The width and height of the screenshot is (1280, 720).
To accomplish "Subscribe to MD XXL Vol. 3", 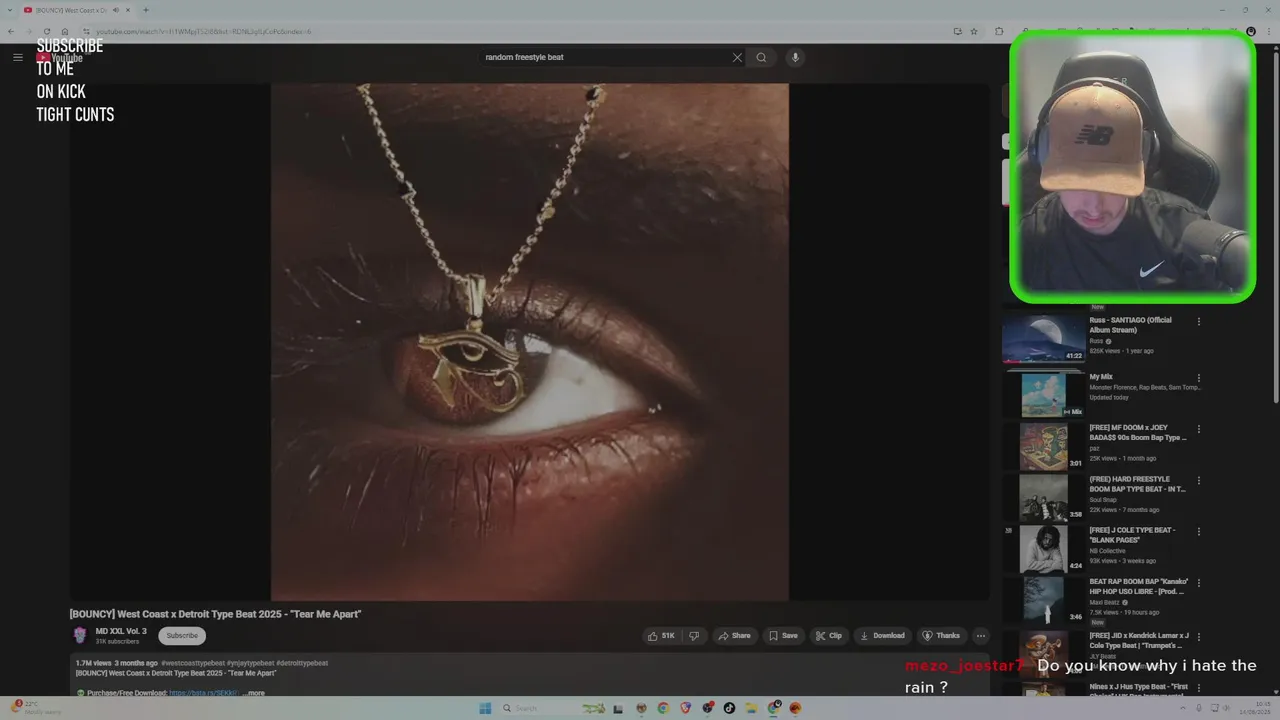I will pos(182,636).
